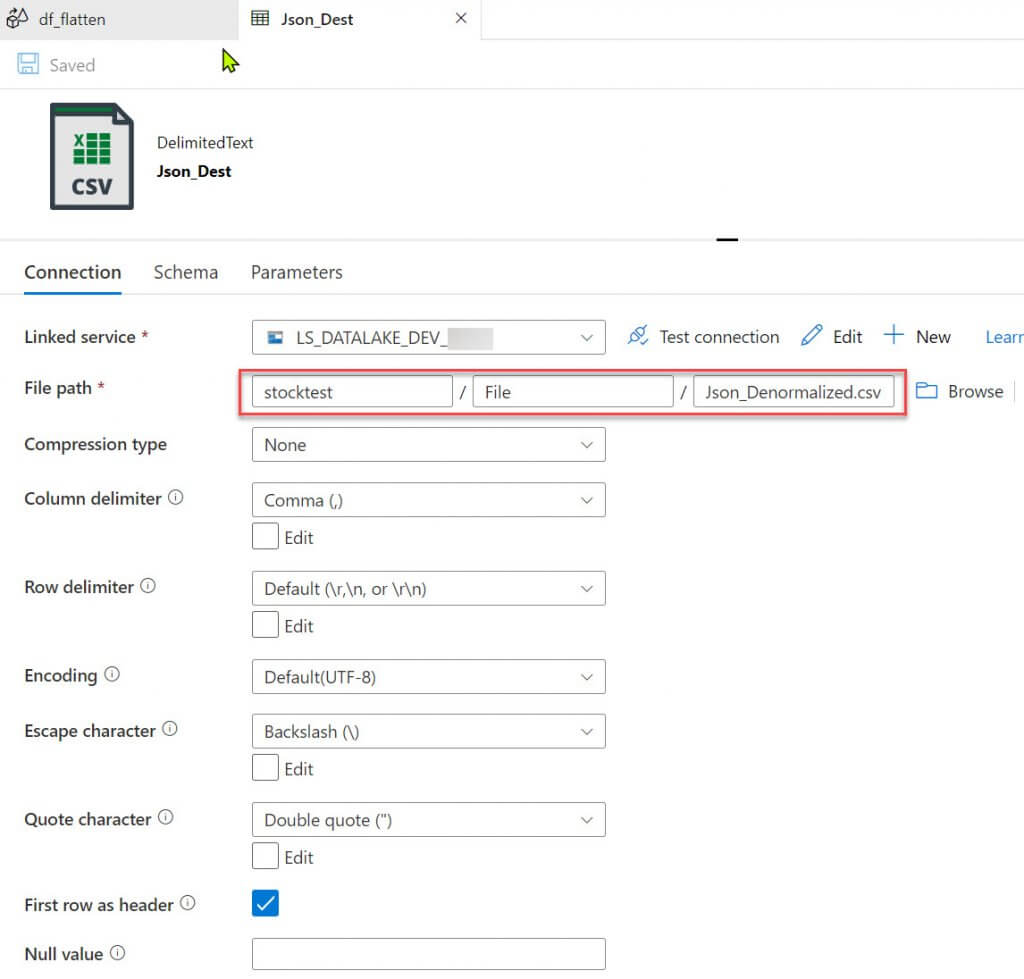Click the Json_Dest table icon in tab
Image resolution: width=1024 pixels, height=979 pixels.
click(x=260, y=18)
